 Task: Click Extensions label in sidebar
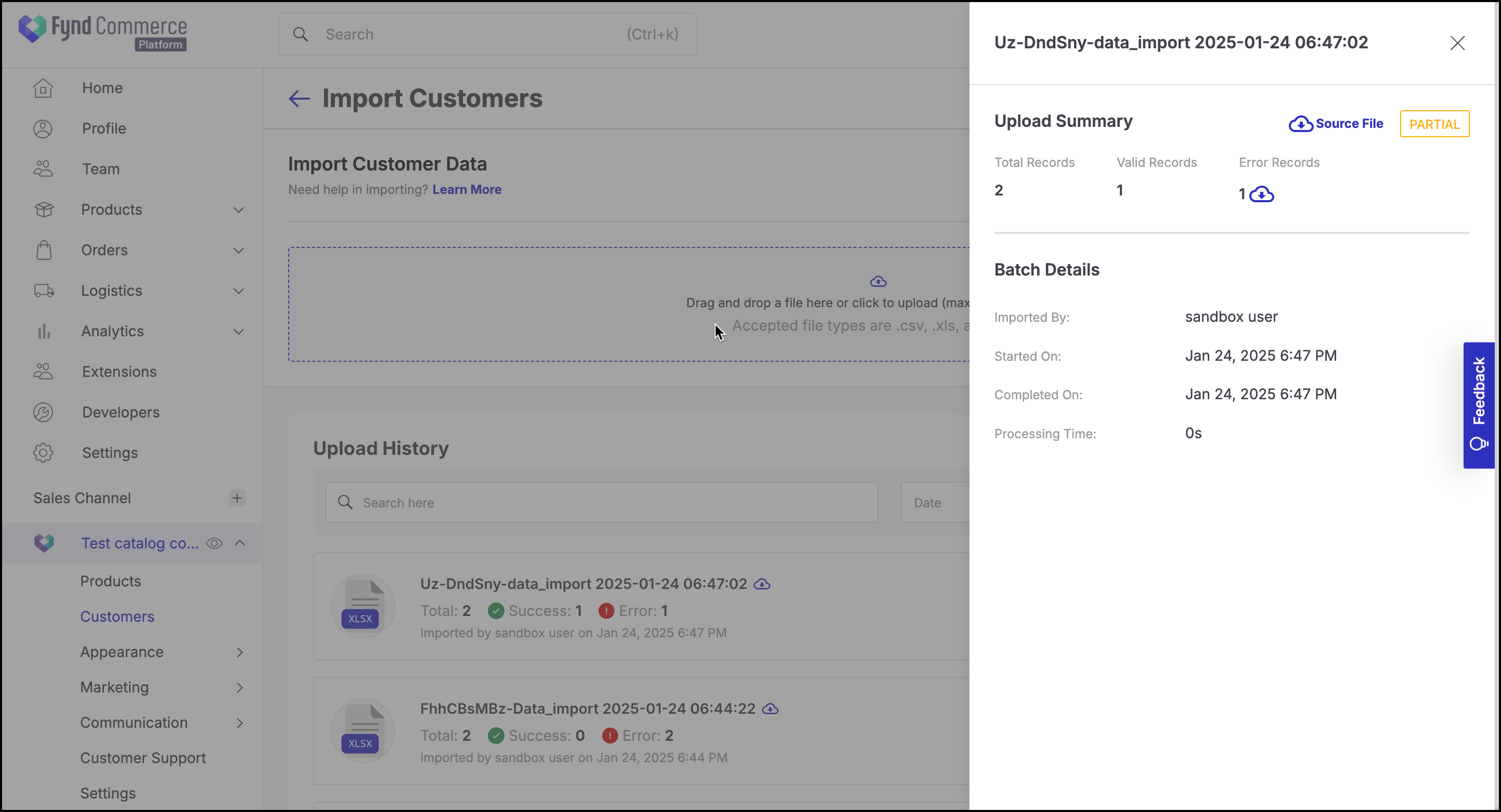click(120, 372)
